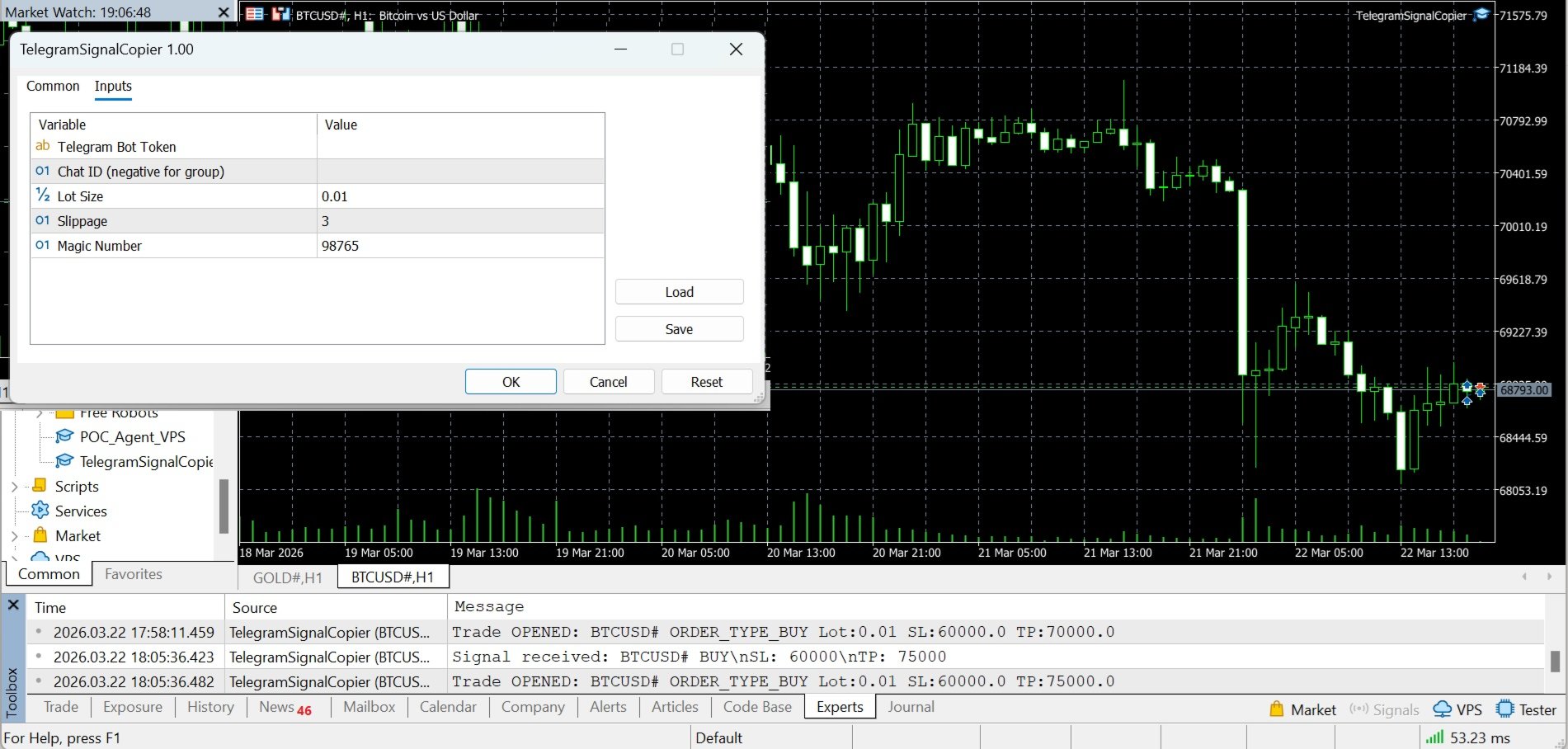Click the Source column header in Experts log
The image size is (1568, 749).
click(x=336, y=607)
